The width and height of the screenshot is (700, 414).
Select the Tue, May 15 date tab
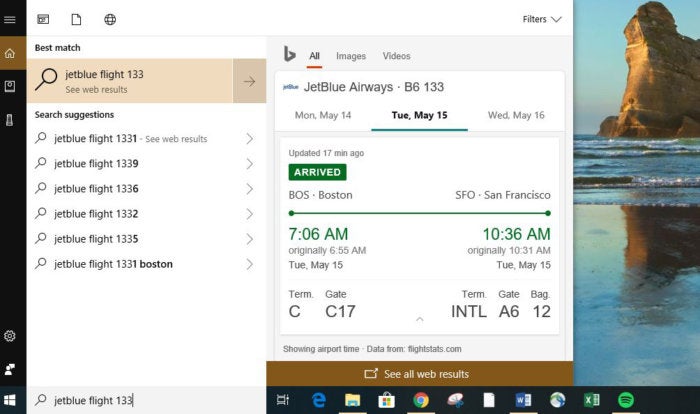pyautogui.click(x=419, y=115)
